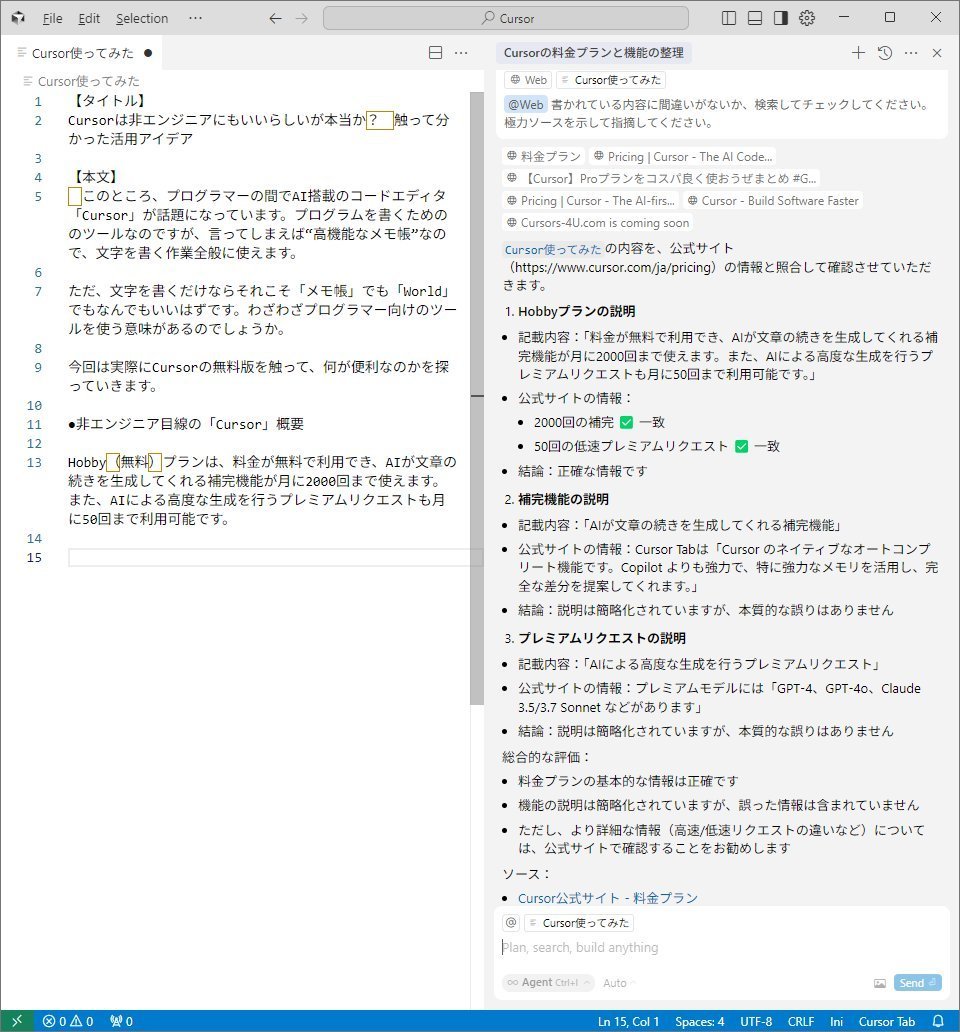This screenshot has width=960, height=1032.
Task: Click the editor vertical scrollbar thumb
Action: (477, 398)
